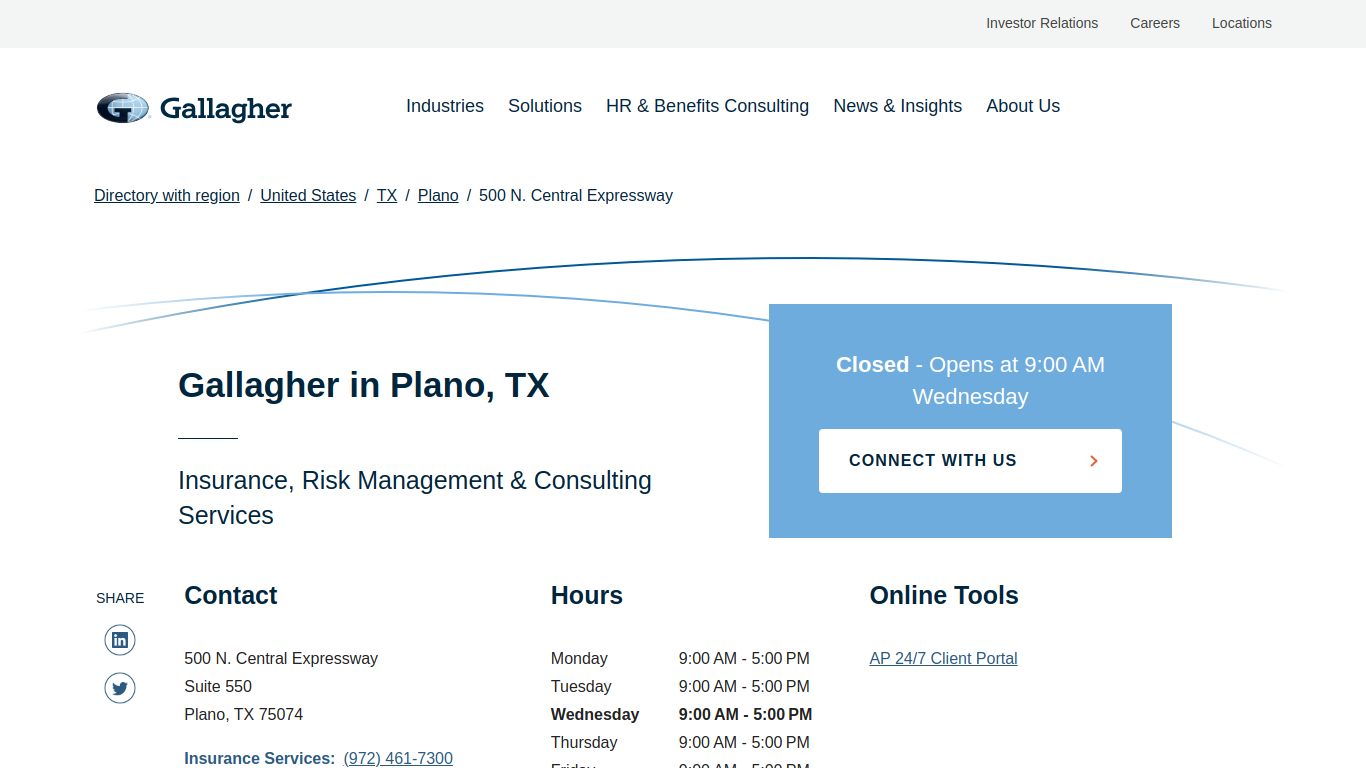1366x768 pixels.
Task: Open the Industries menu
Action: point(445,106)
